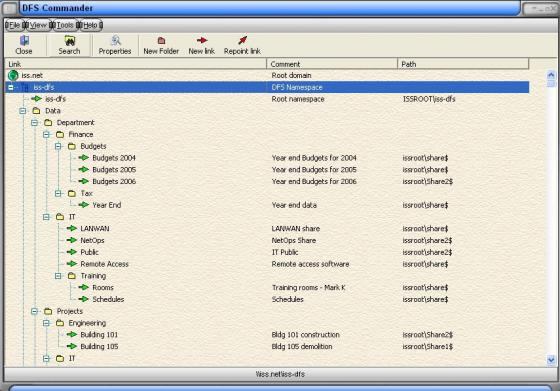
Task: Click the 'Bldg 101 construction' comment
Action: pyautogui.click(x=305, y=335)
